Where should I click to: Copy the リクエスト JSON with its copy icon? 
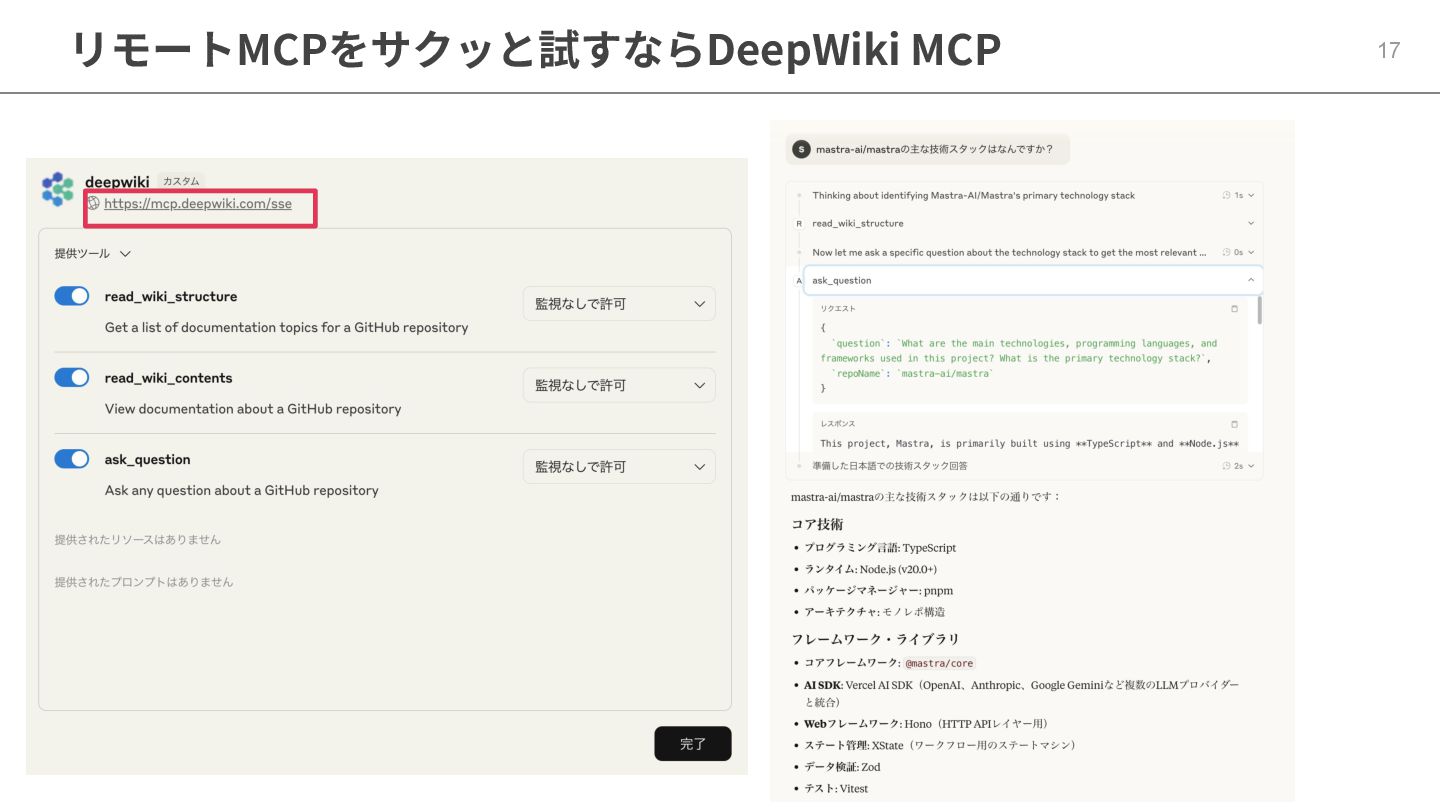pos(1234,309)
